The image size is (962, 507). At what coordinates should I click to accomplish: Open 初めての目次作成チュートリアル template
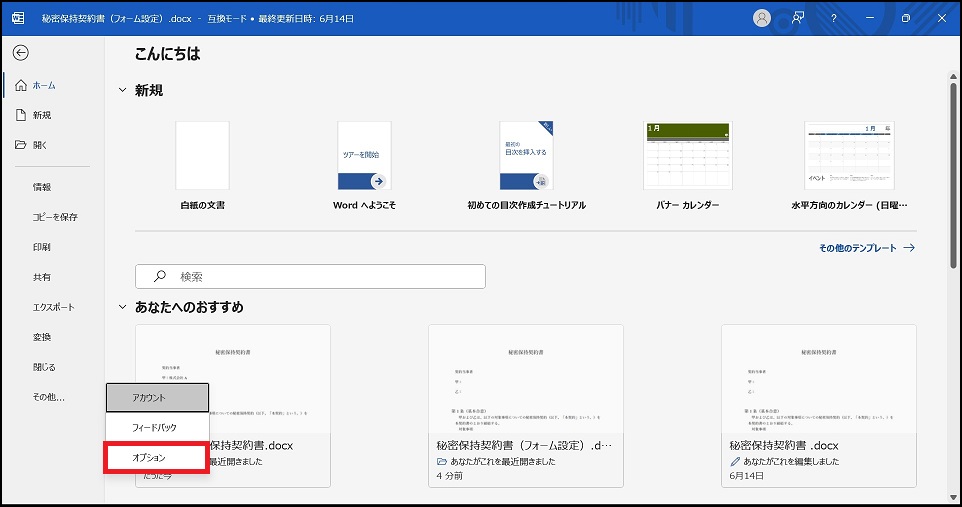coord(526,165)
